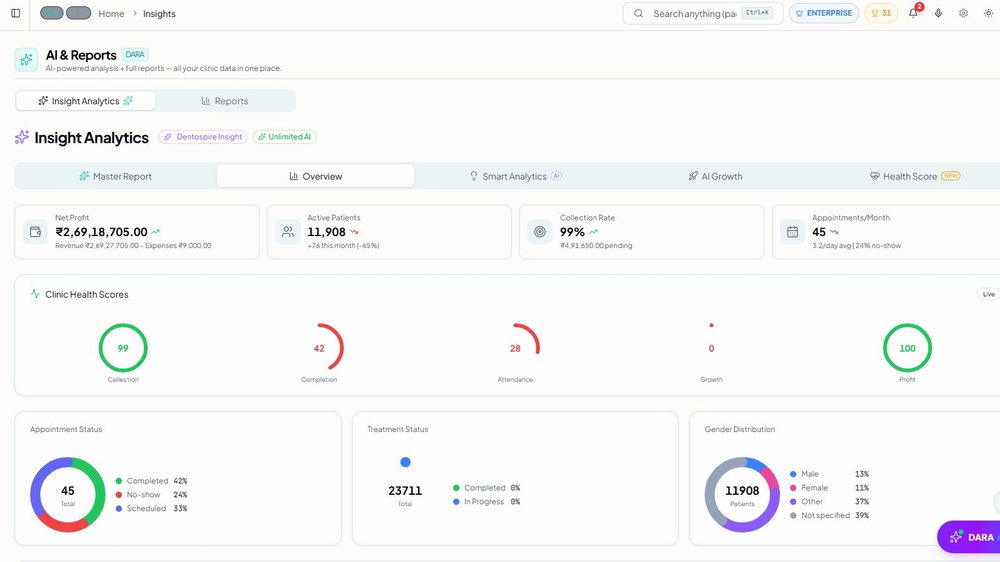The image size is (1000, 562).
Task: Click the search magnifier icon
Action: pos(638,13)
